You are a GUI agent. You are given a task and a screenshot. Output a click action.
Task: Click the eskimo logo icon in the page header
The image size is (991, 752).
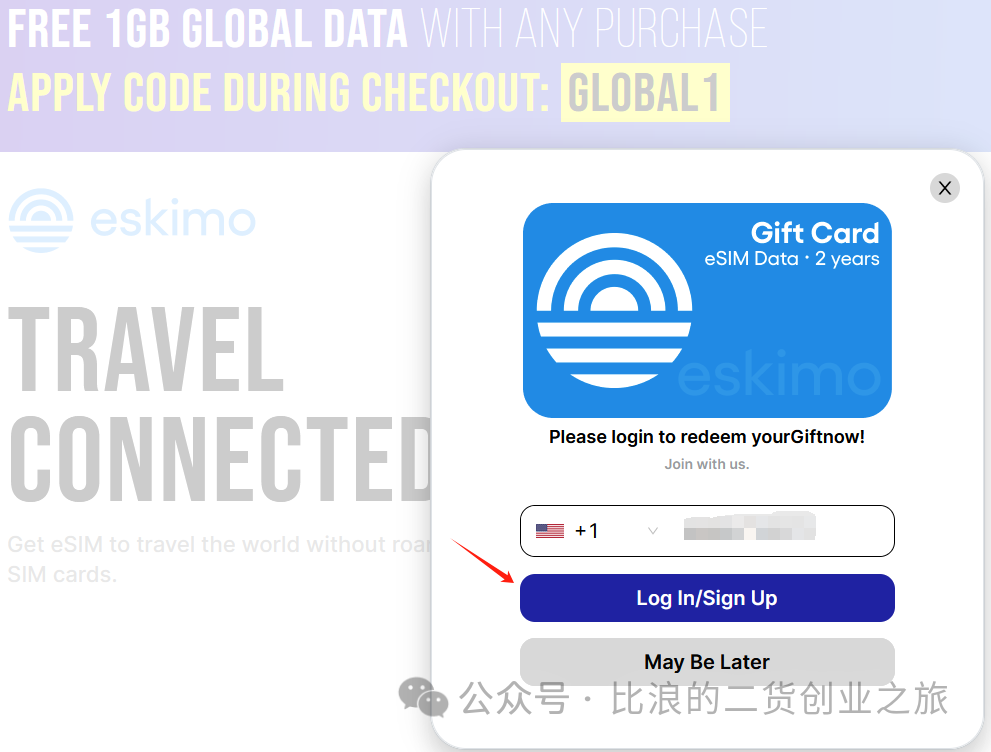[41, 221]
